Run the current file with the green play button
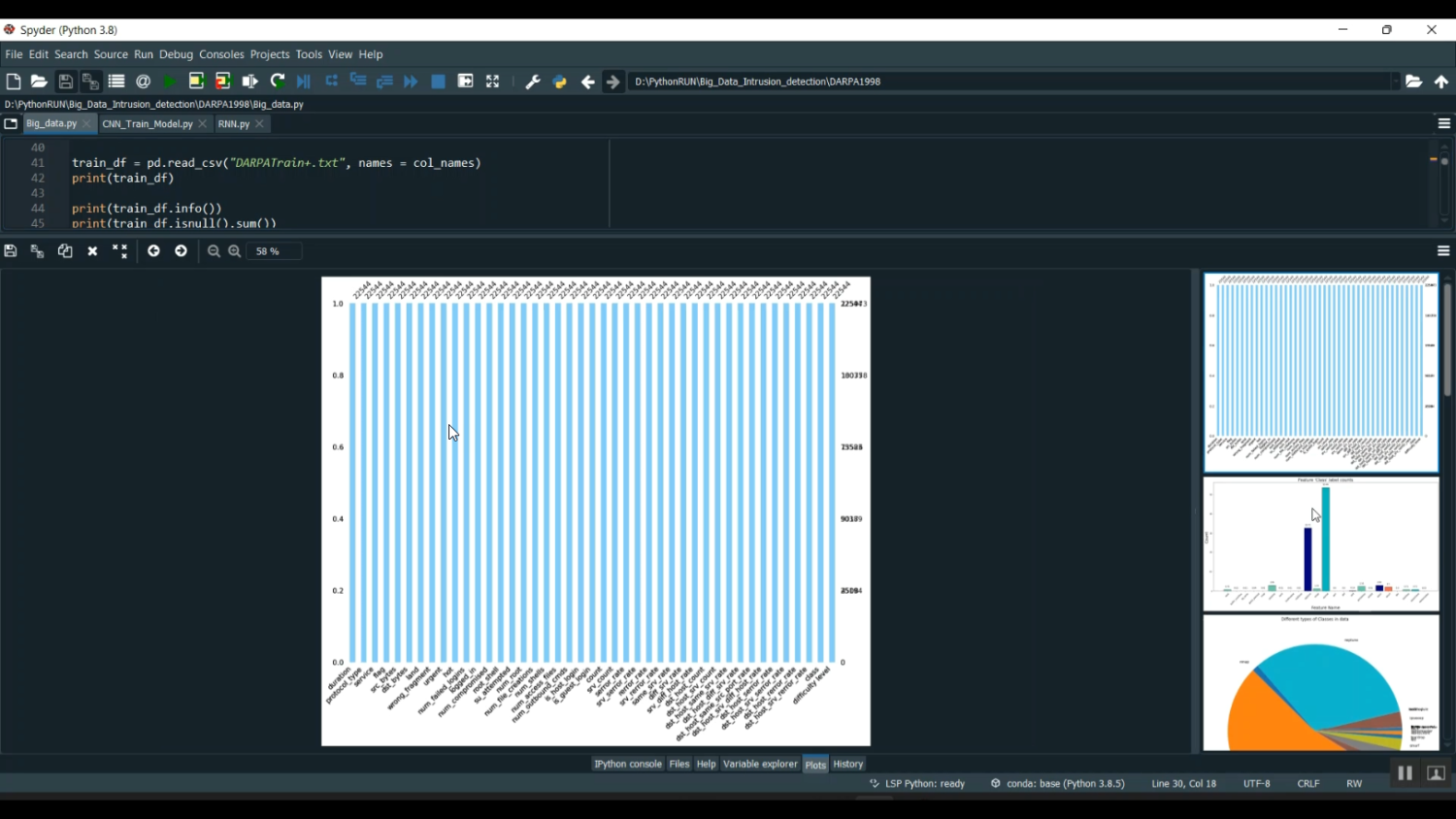This screenshot has height=819, width=1456. tap(170, 82)
